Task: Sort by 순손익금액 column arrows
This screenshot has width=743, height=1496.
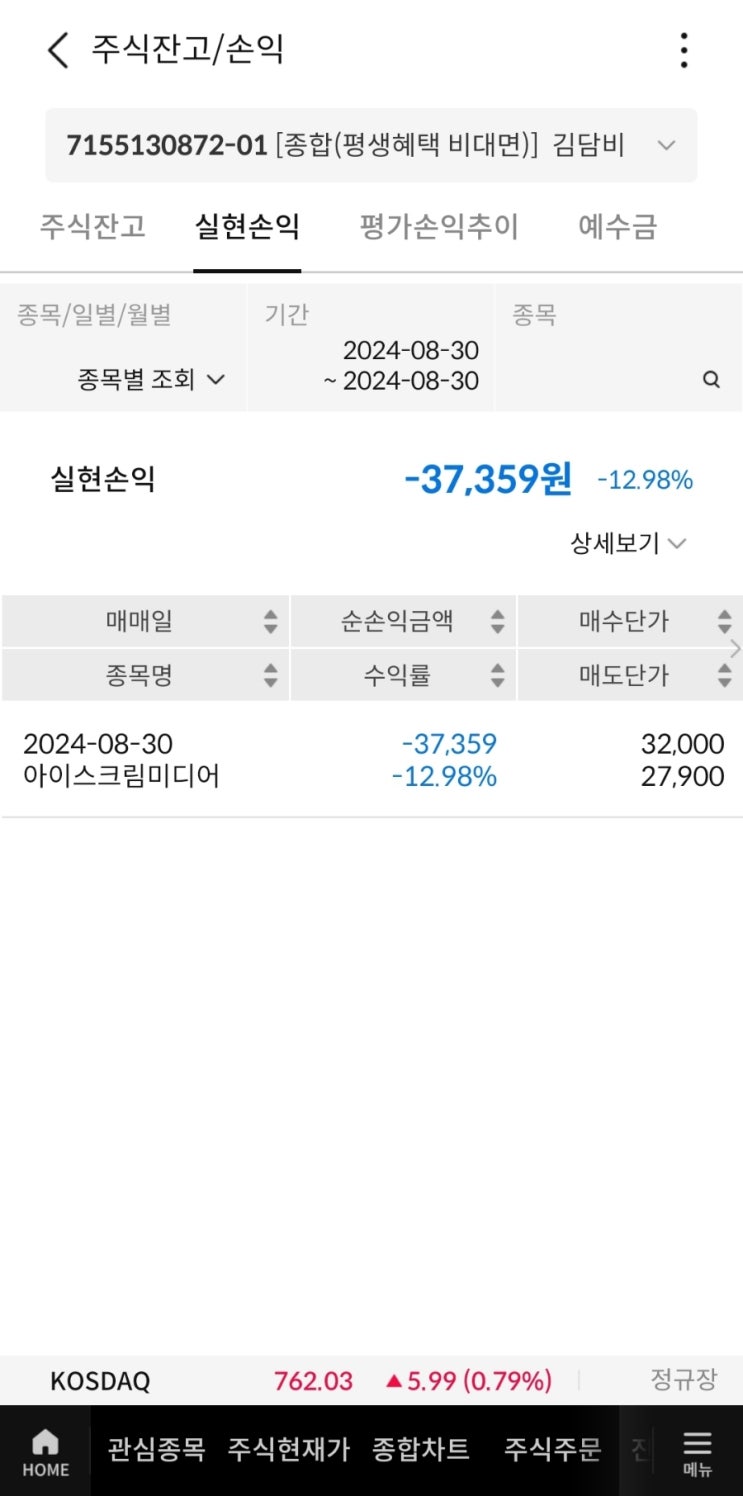Action: pyautogui.click(x=497, y=622)
